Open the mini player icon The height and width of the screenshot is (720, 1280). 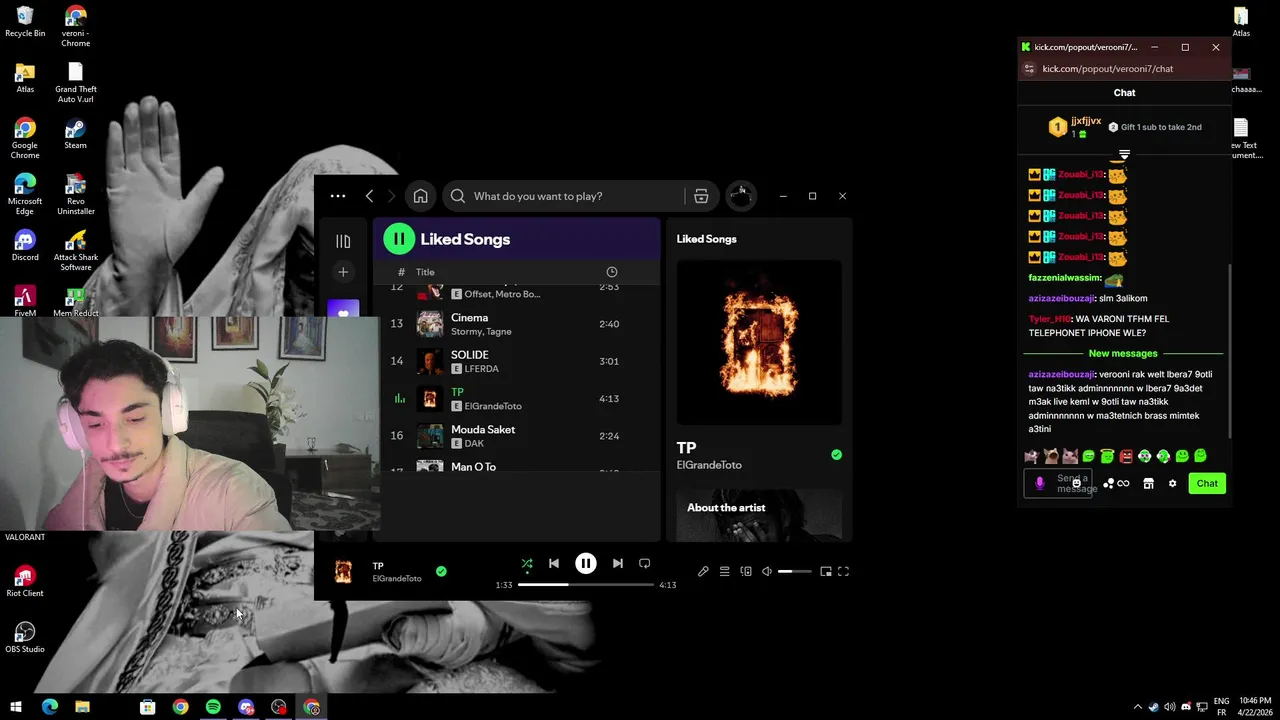point(826,572)
